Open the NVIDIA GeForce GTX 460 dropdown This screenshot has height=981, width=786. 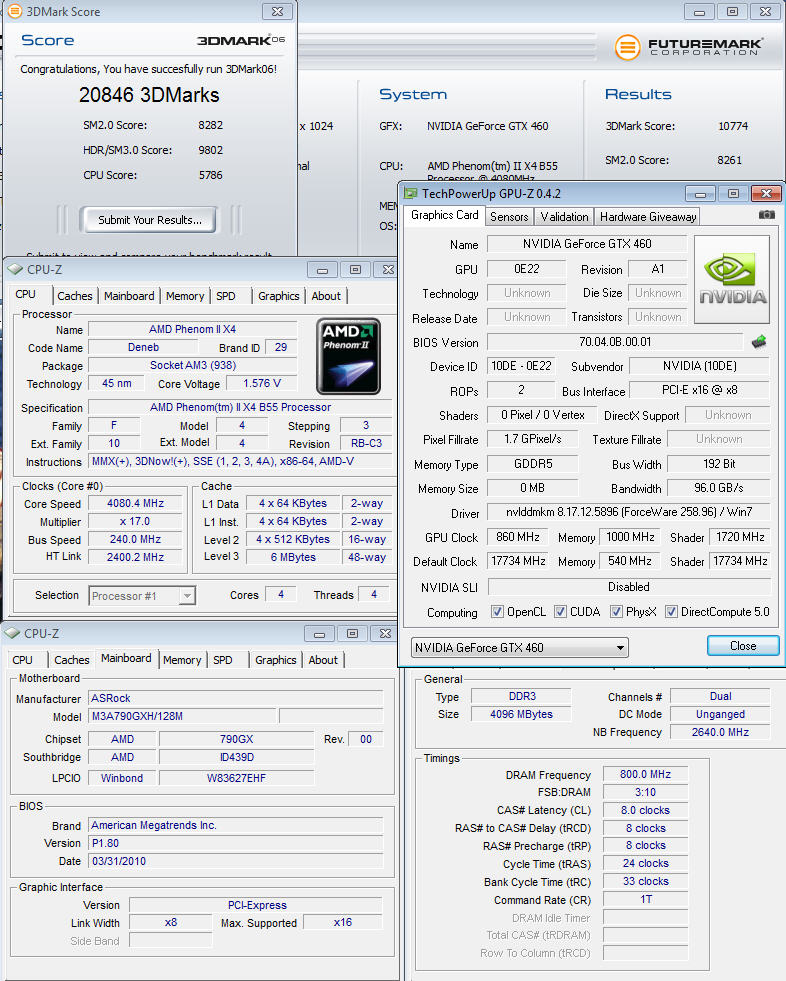519,648
